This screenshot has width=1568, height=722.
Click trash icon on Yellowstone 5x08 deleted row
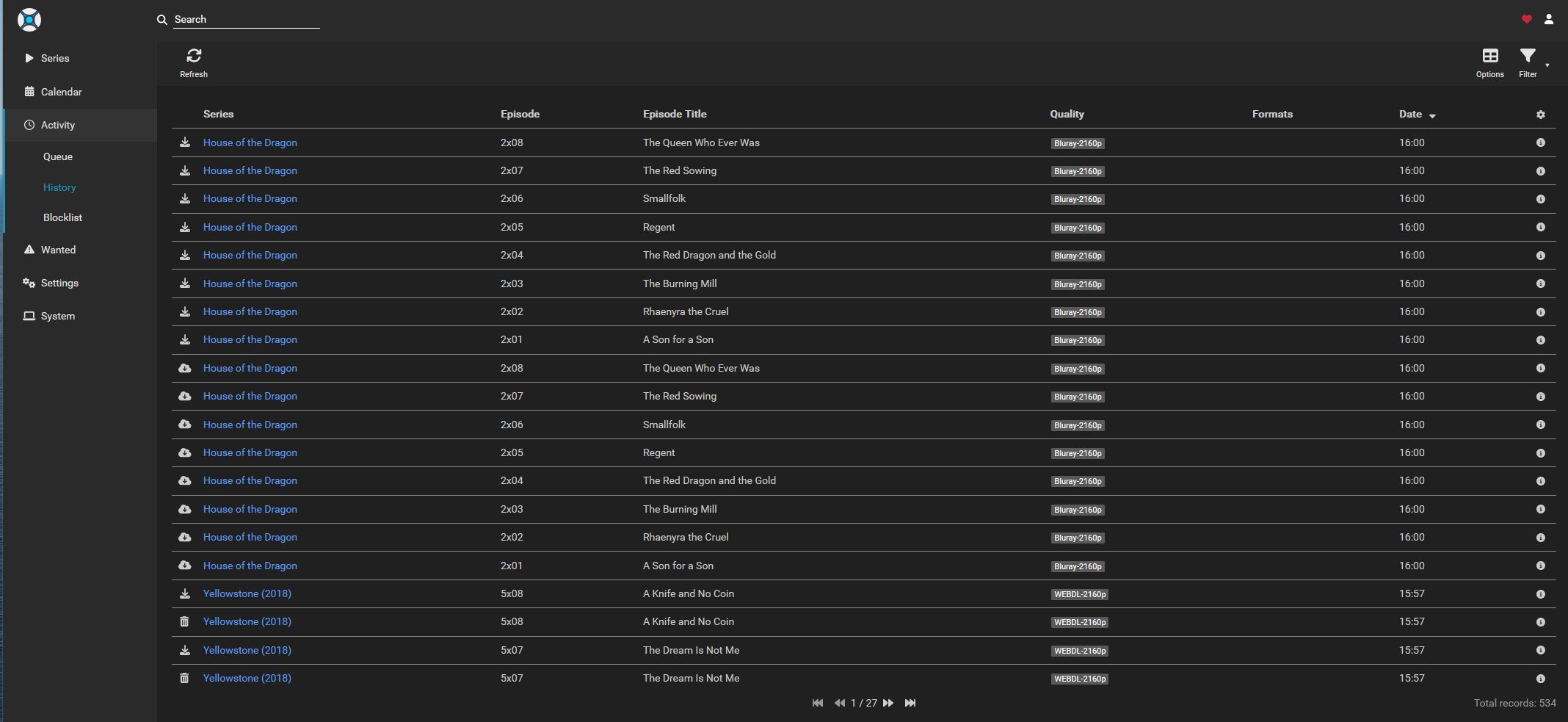(x=184, y=621)
